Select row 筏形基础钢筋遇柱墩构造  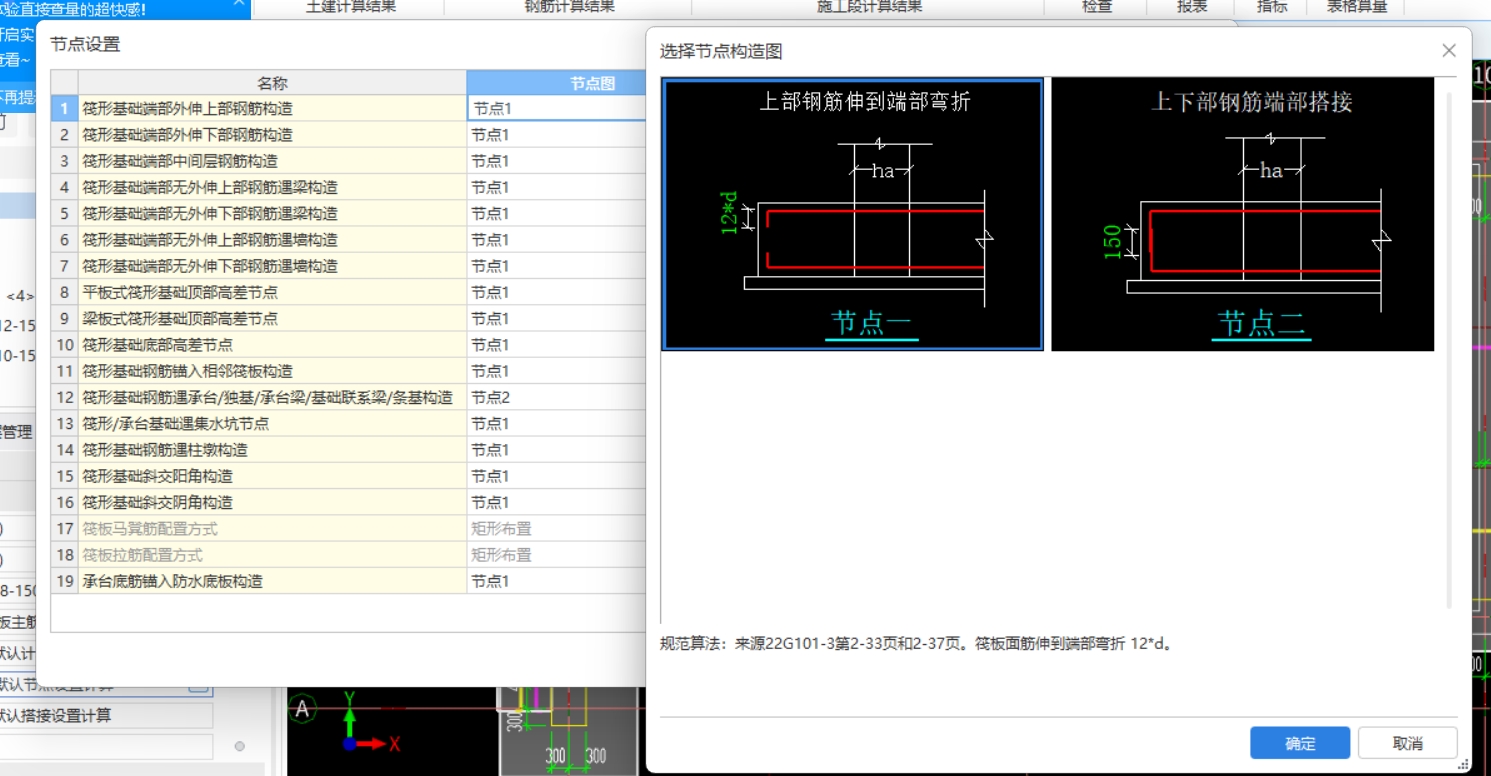tap(272, 450)
